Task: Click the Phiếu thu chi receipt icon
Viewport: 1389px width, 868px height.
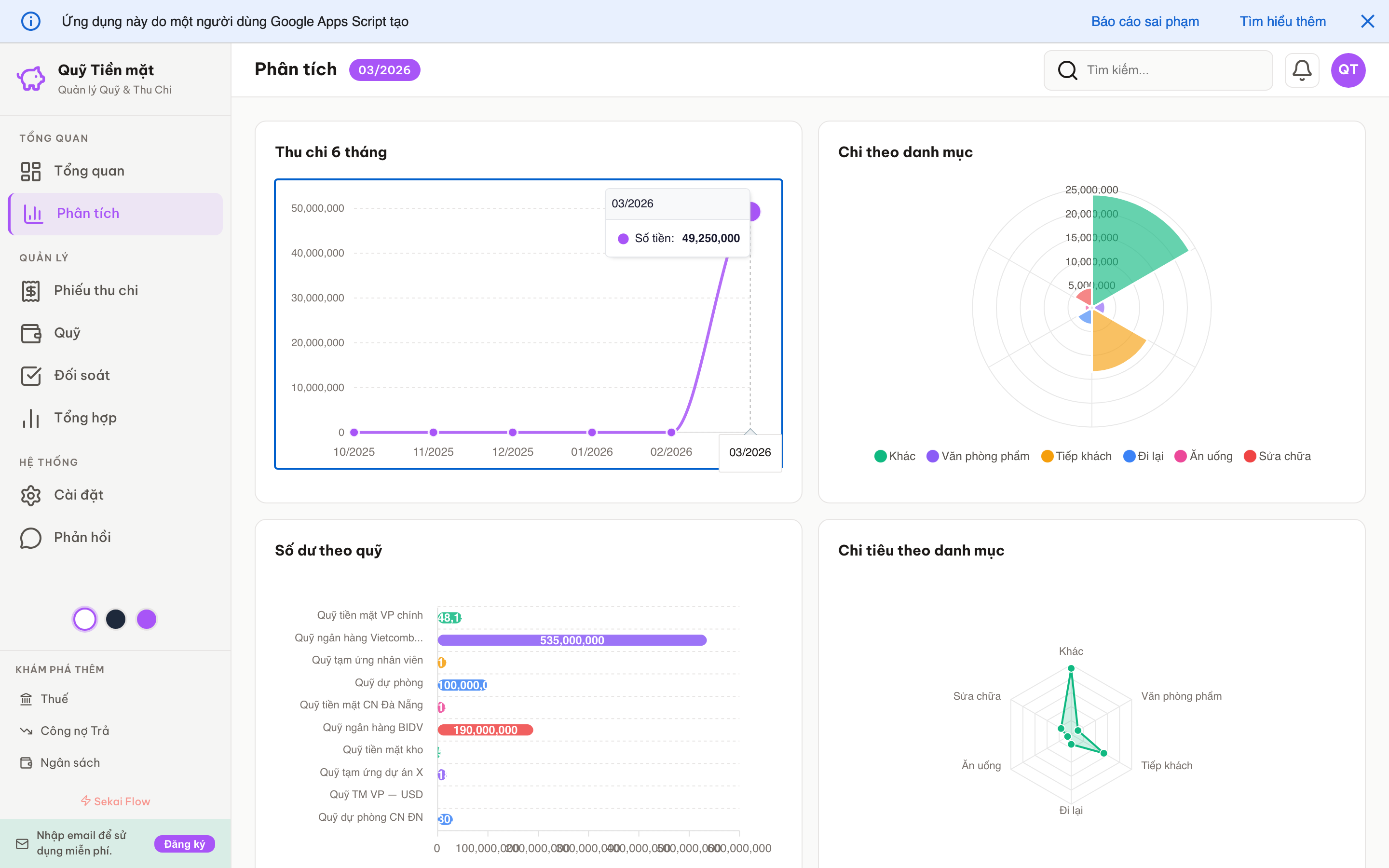Action: coord(31,290)
